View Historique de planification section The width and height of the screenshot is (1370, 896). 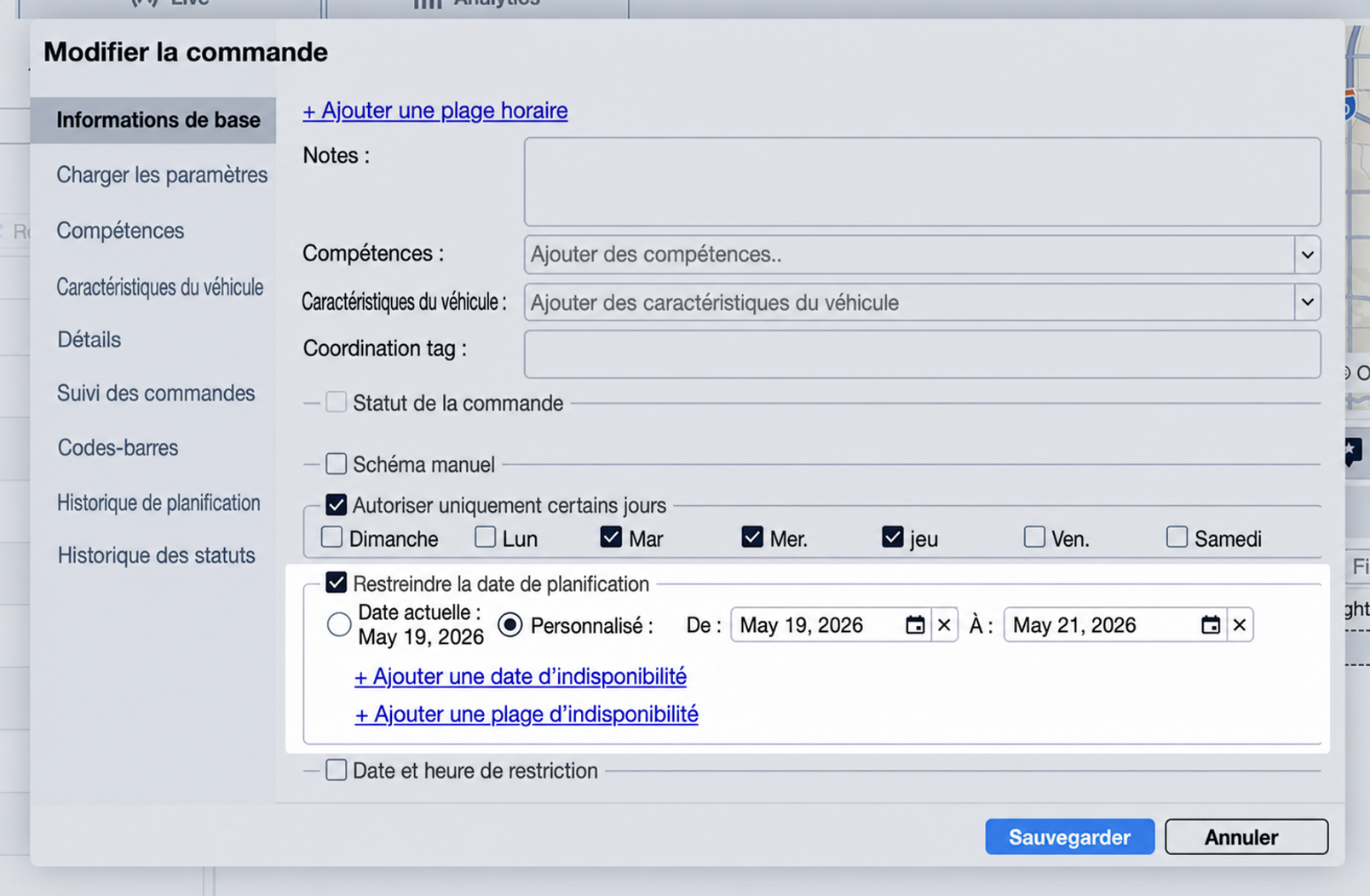[158, 503]
